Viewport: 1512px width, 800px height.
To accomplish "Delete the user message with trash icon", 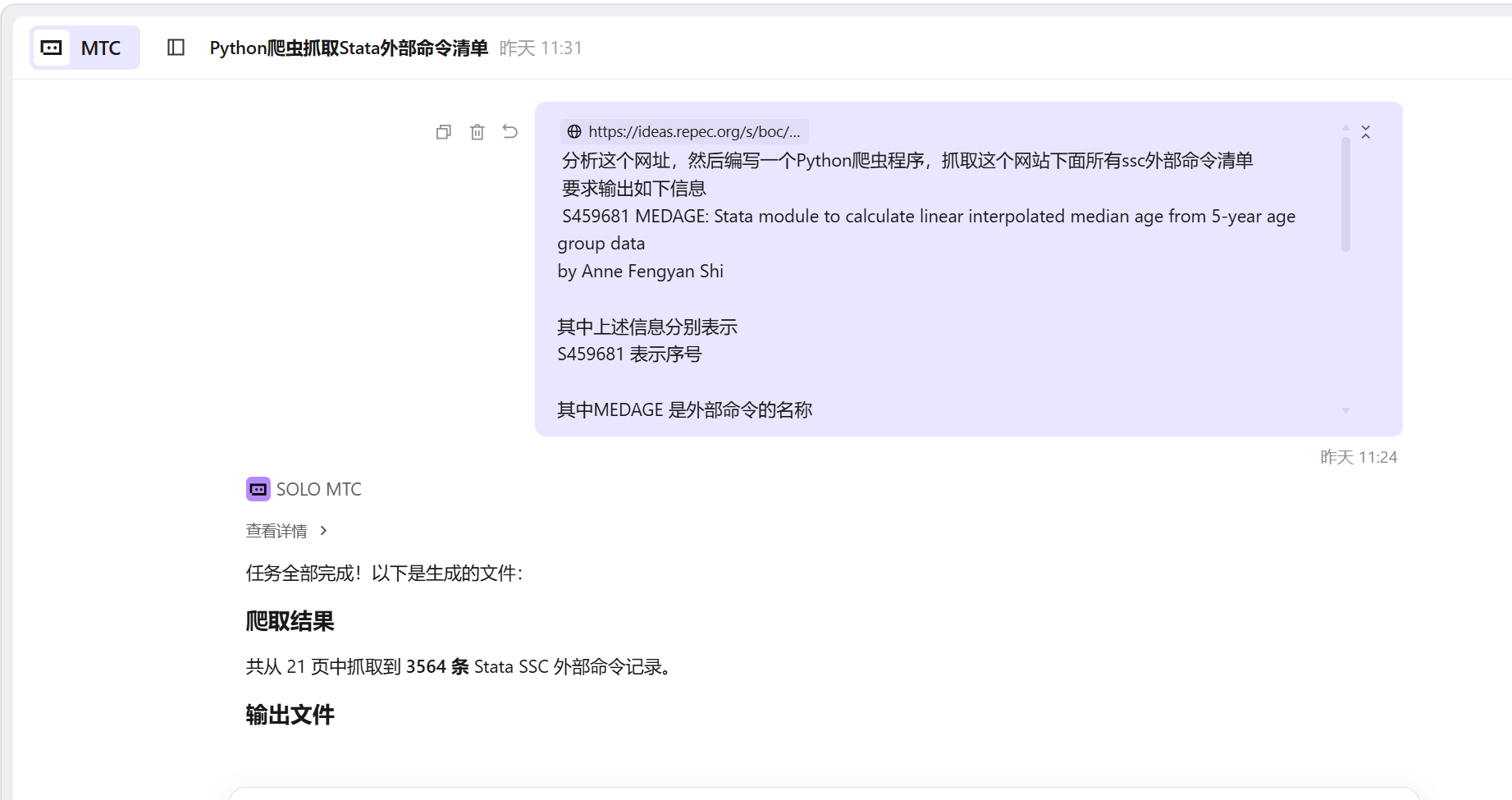I will pyautogui.click(x=477, y=132).
